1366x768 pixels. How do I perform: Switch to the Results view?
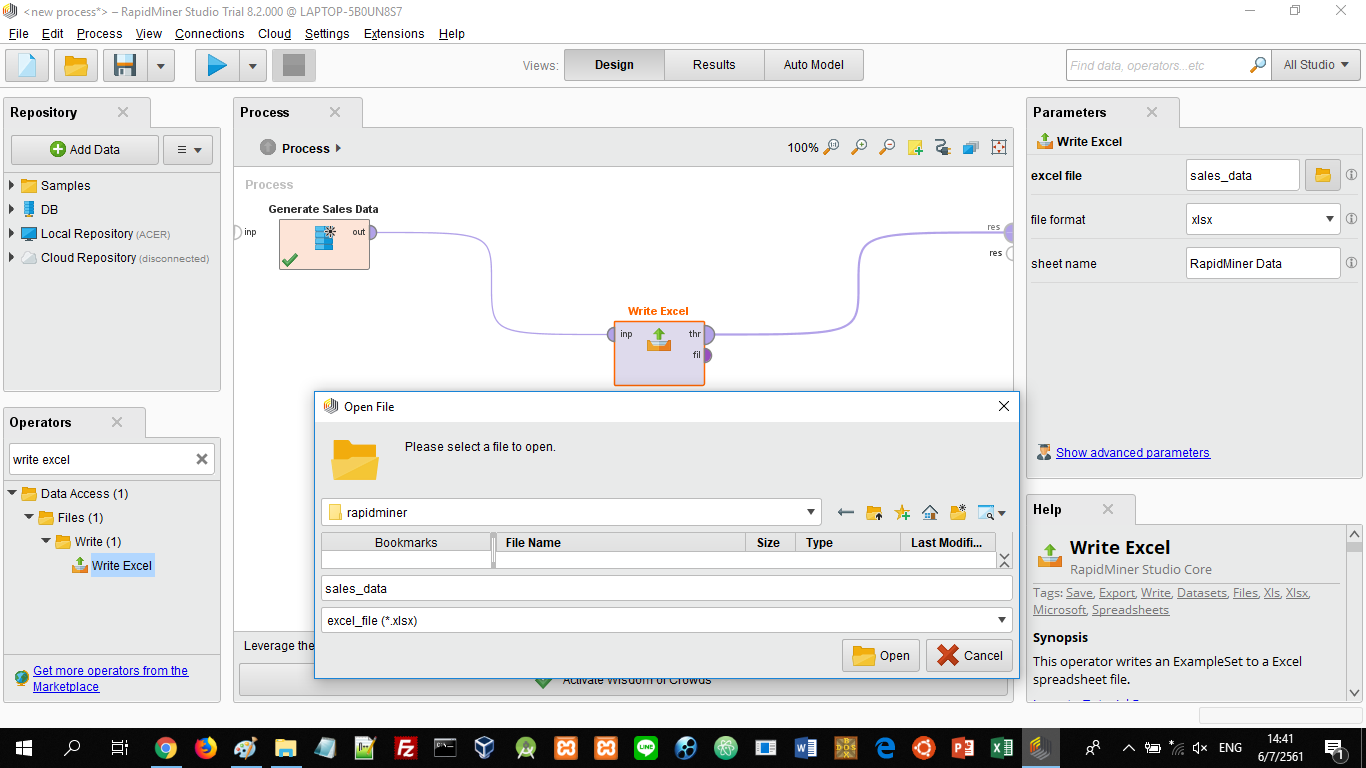tap(714, 65)
